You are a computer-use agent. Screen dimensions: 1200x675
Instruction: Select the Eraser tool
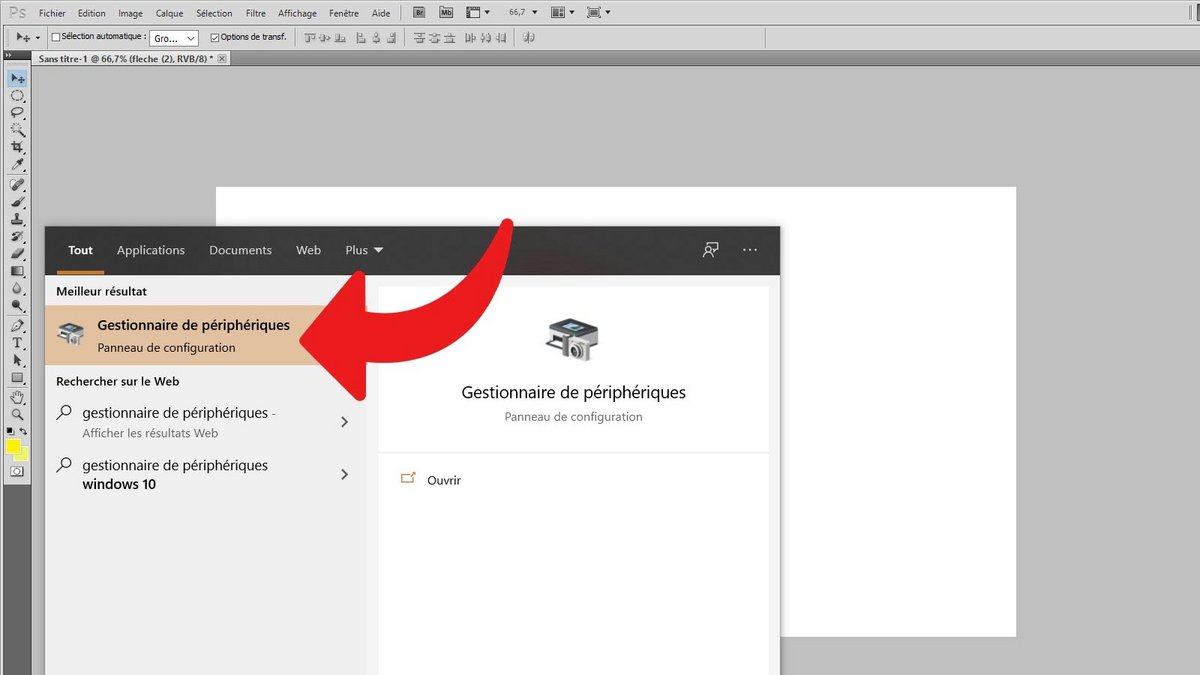[18, 253]
